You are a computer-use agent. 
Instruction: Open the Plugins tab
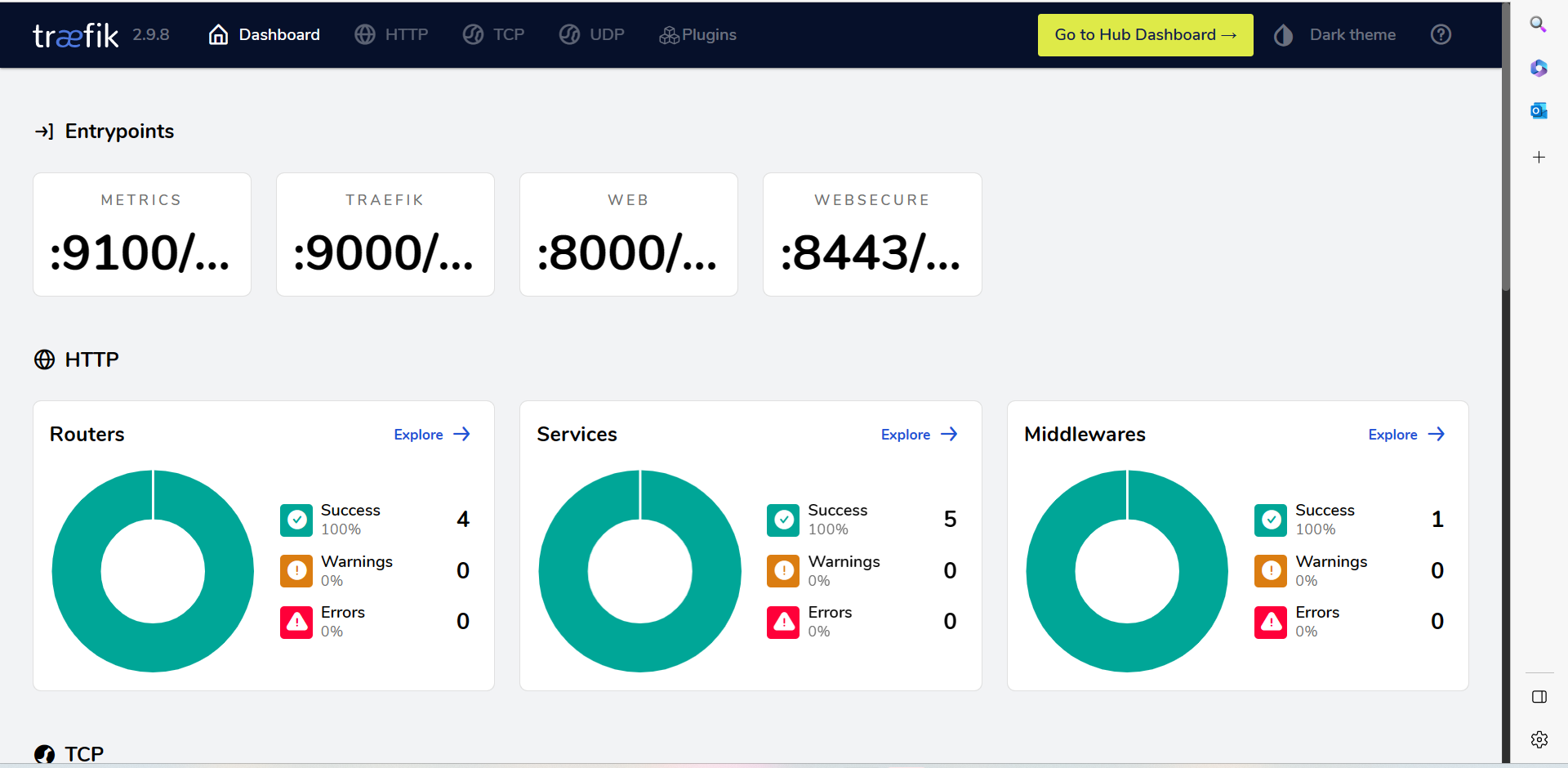697,34
